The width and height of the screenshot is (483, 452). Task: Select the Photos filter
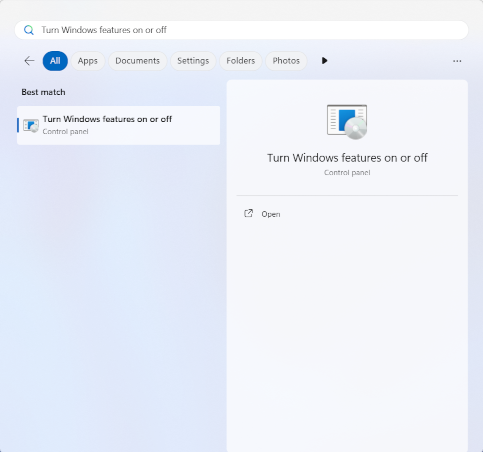(286, 61)
